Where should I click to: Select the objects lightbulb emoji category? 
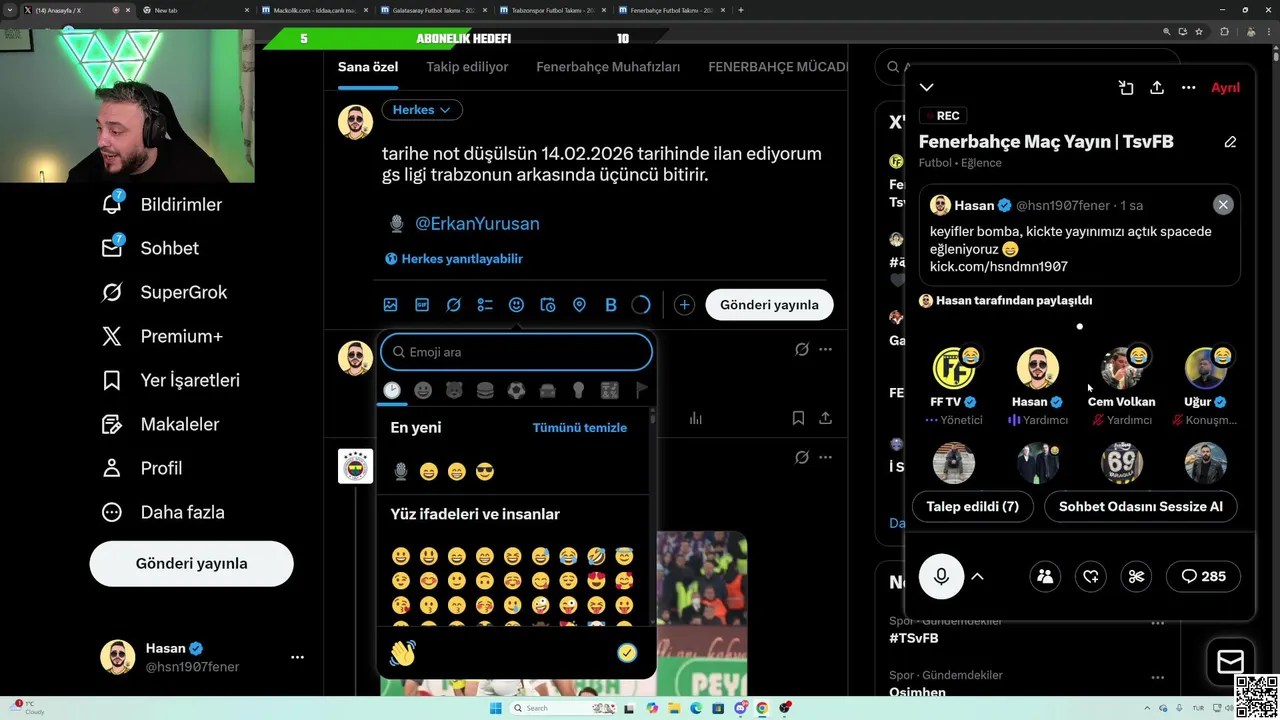click(578, 390)
